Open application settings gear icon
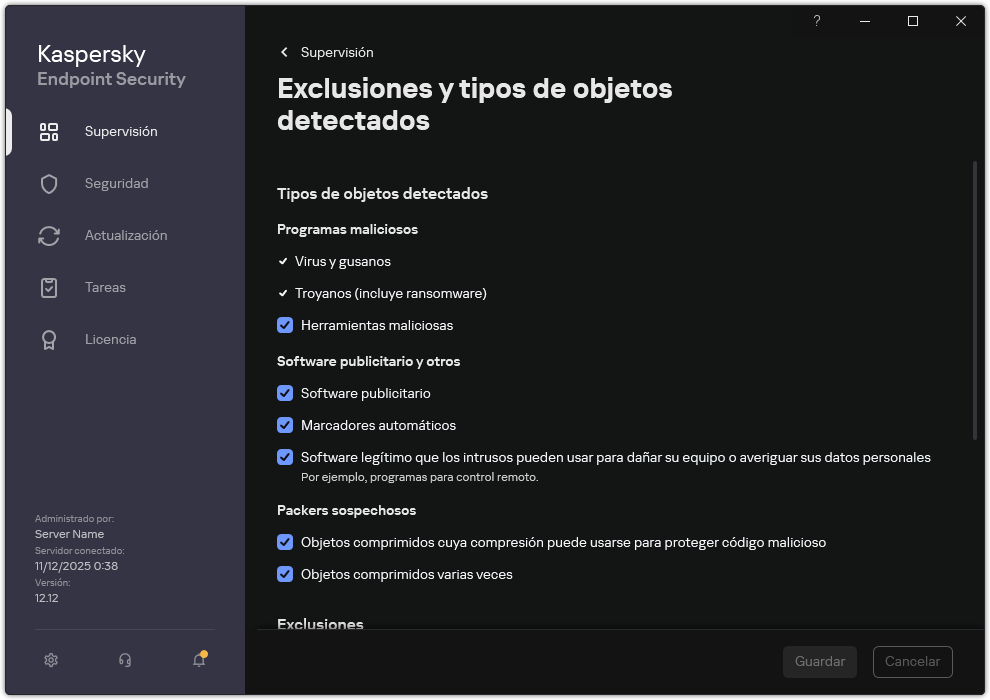Viewport: 990px width, 700px height. [x=50, y=660]
